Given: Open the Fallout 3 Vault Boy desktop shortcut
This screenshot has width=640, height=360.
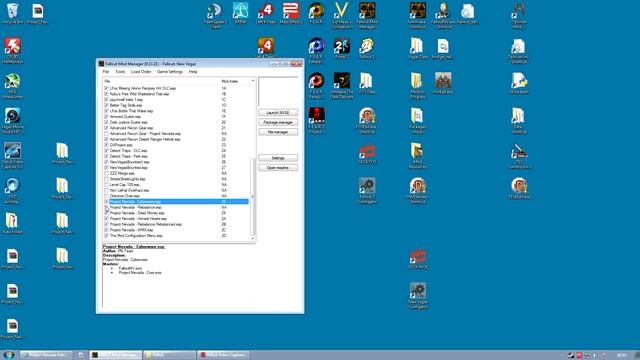Looking at the screenshot, I should pyautogui.click(x=367, y=48).
